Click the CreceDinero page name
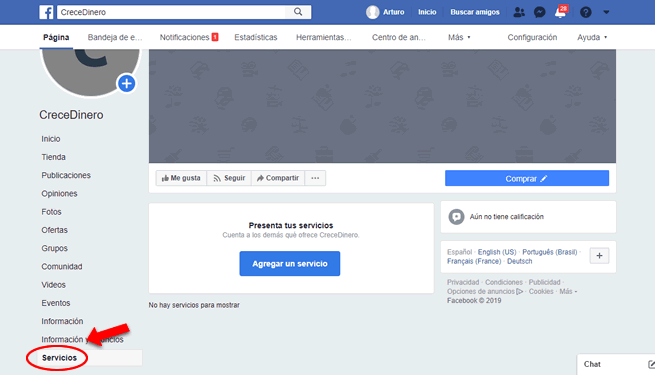Screen dimensions: 655x375 click(71, 115)
